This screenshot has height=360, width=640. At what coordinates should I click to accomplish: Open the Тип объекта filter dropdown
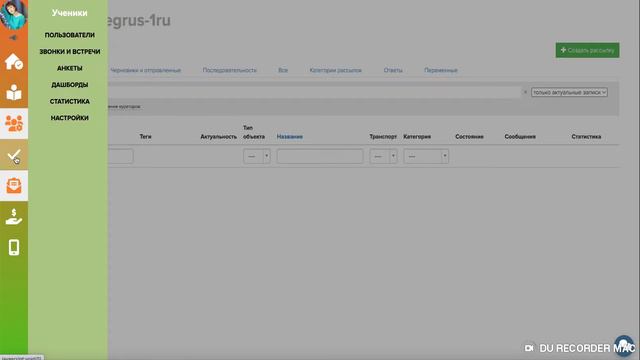pyautogui.click(x=257, y=156)
